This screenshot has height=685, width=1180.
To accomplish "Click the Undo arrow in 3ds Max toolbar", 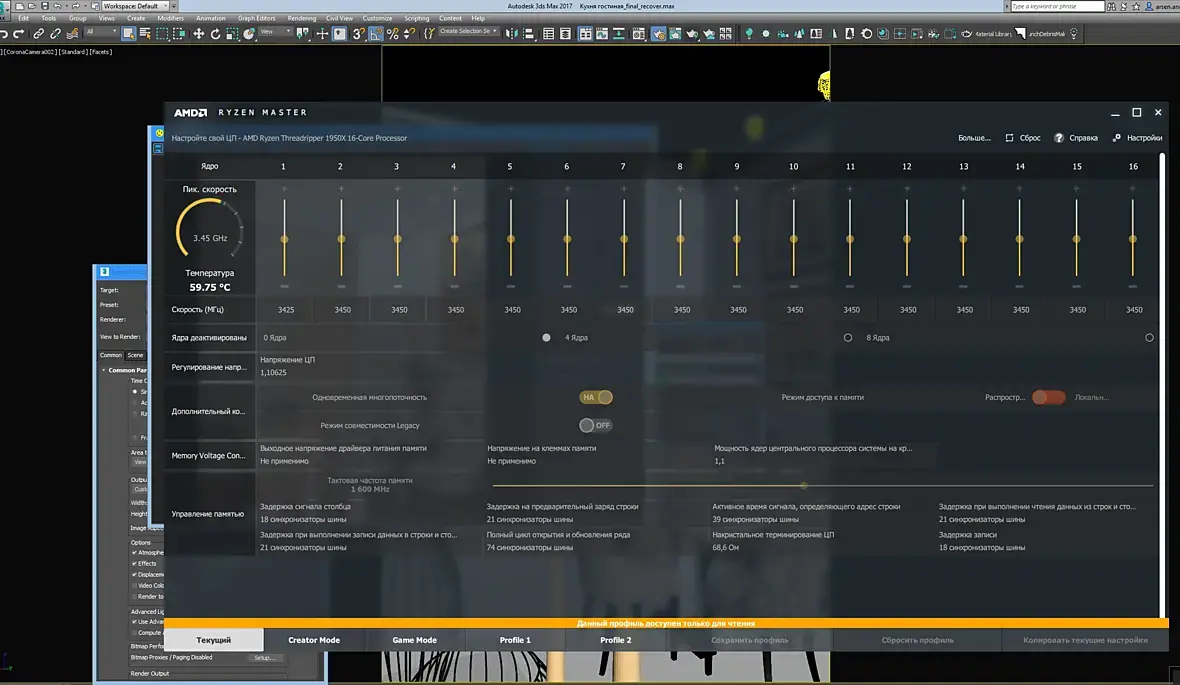I will coord(4,34).
